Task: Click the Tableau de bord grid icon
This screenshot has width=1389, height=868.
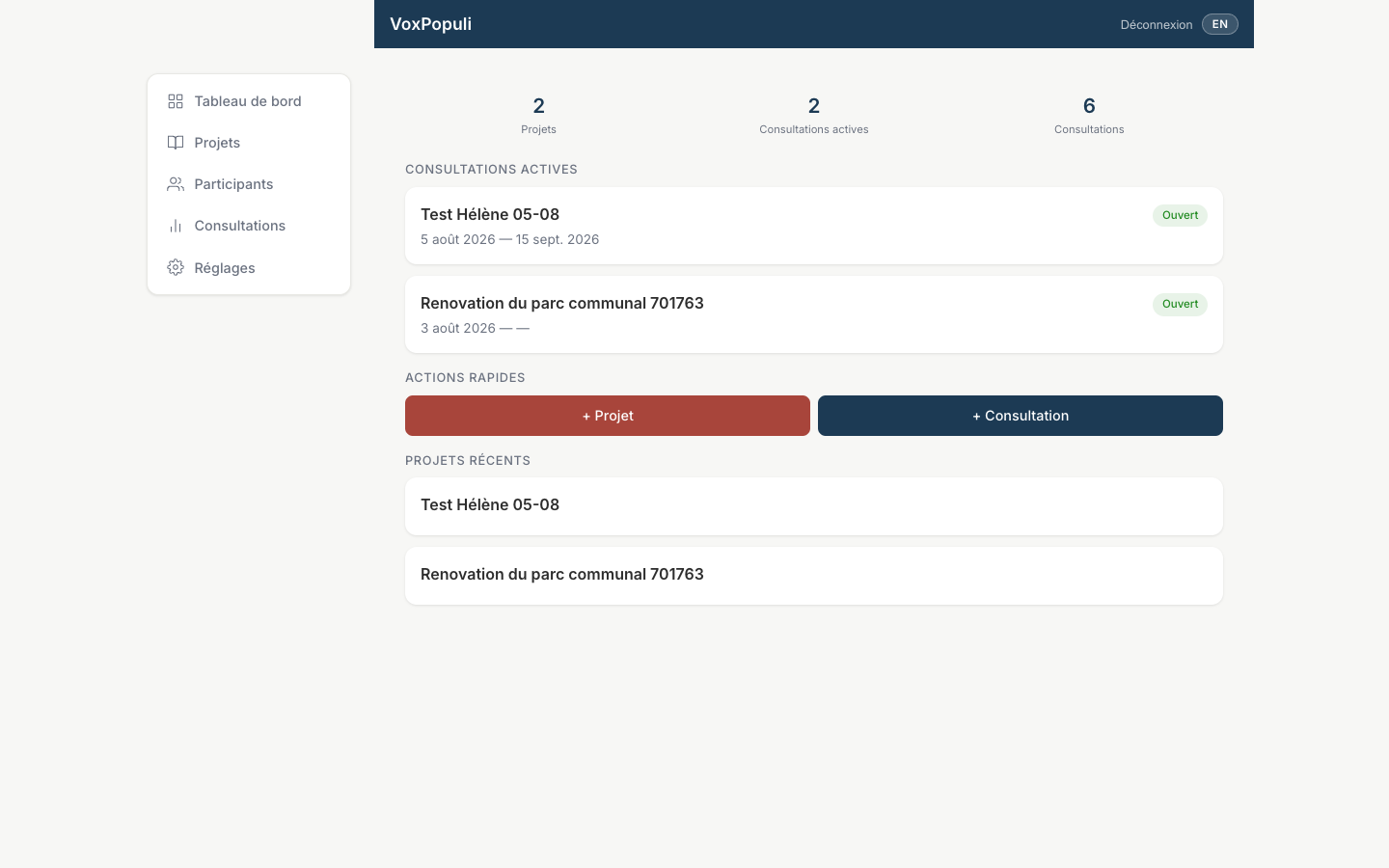Action: 176,101
